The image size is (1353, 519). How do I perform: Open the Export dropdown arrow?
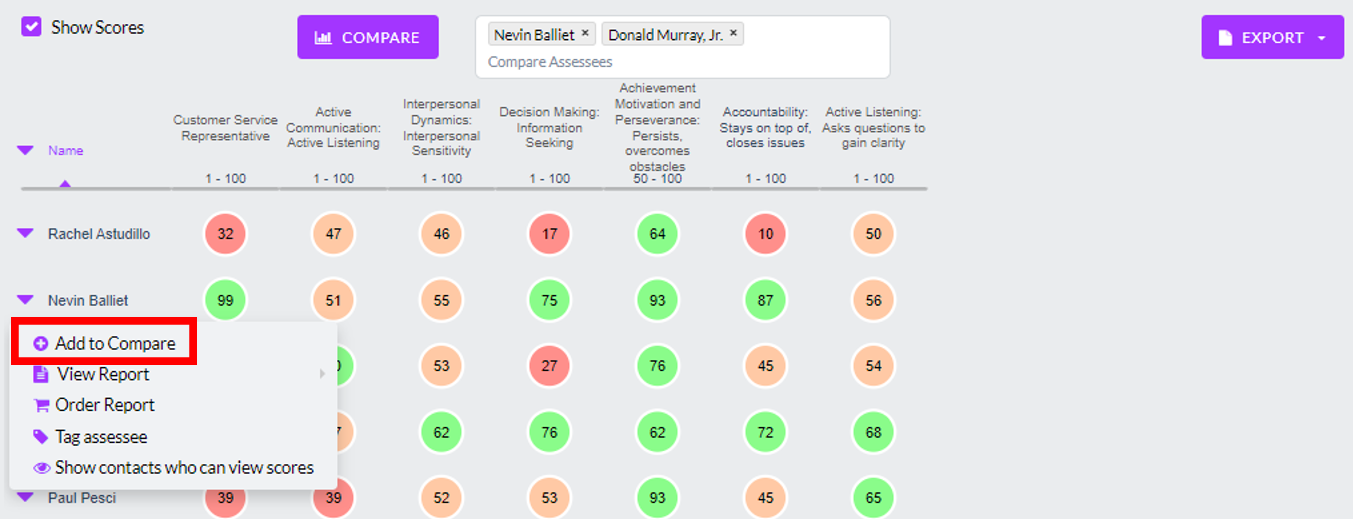click(1322, 38)
